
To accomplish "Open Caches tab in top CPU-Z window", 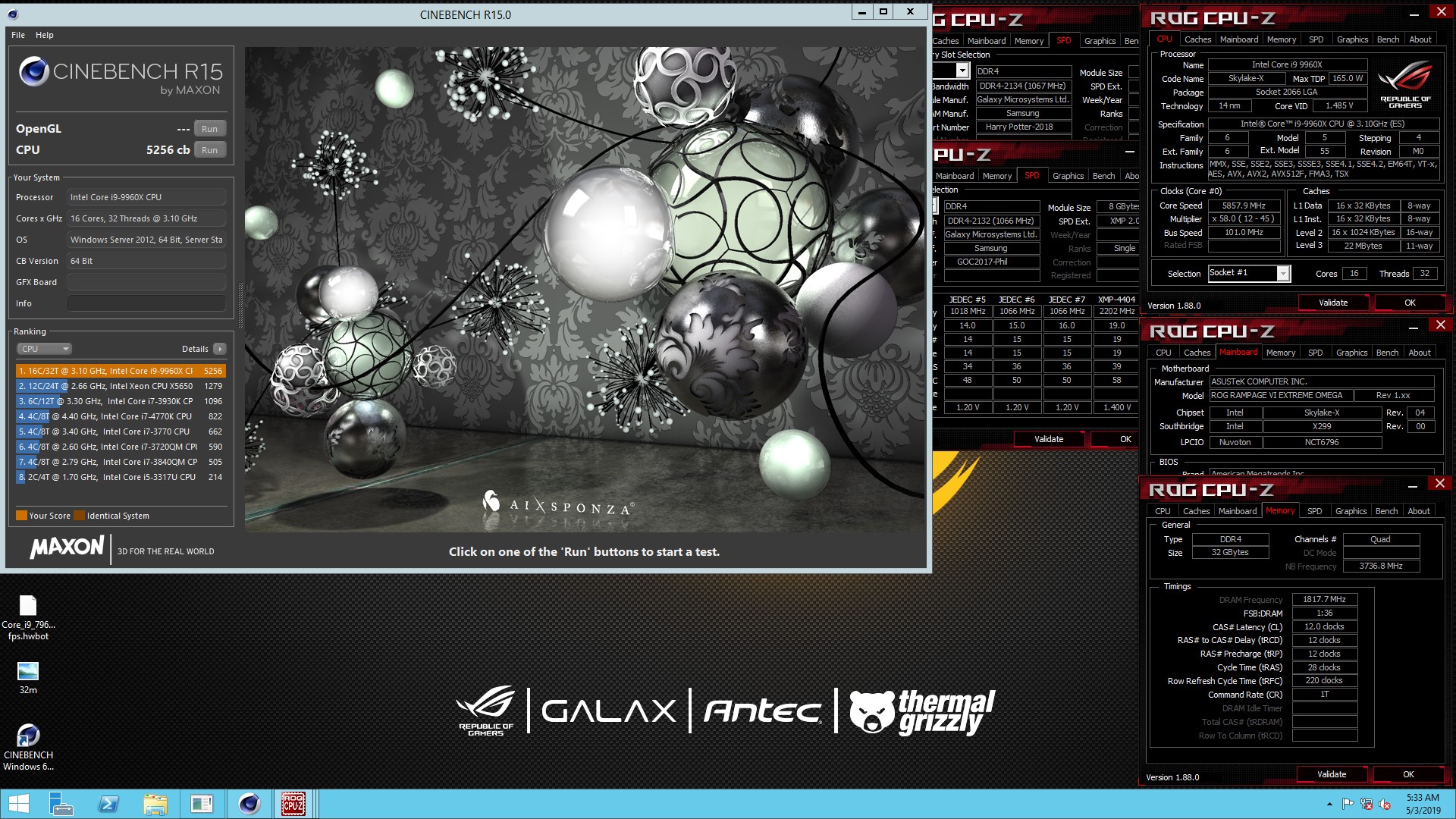I will coord(1197,39).
